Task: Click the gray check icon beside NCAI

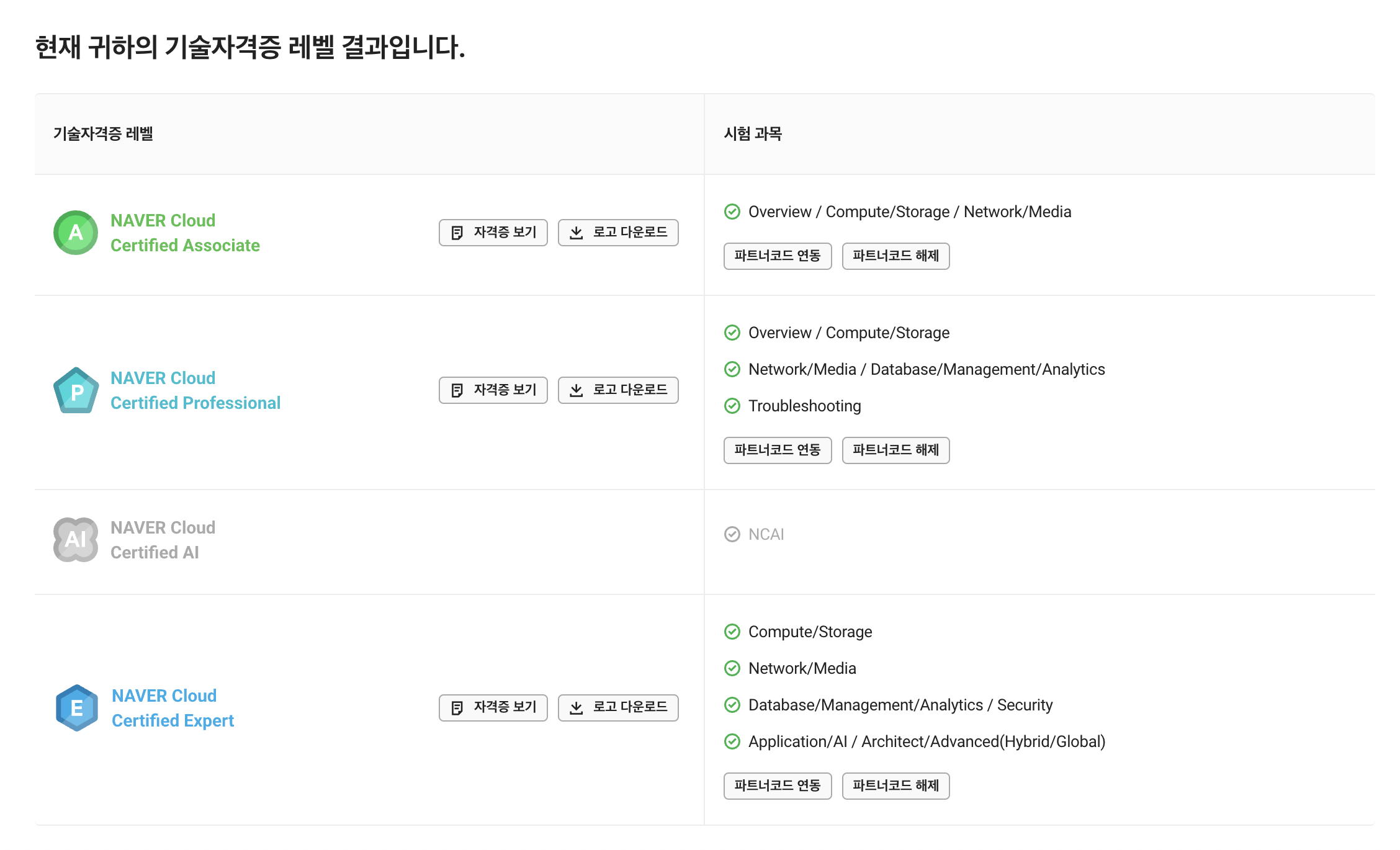Action: (732, 534)
